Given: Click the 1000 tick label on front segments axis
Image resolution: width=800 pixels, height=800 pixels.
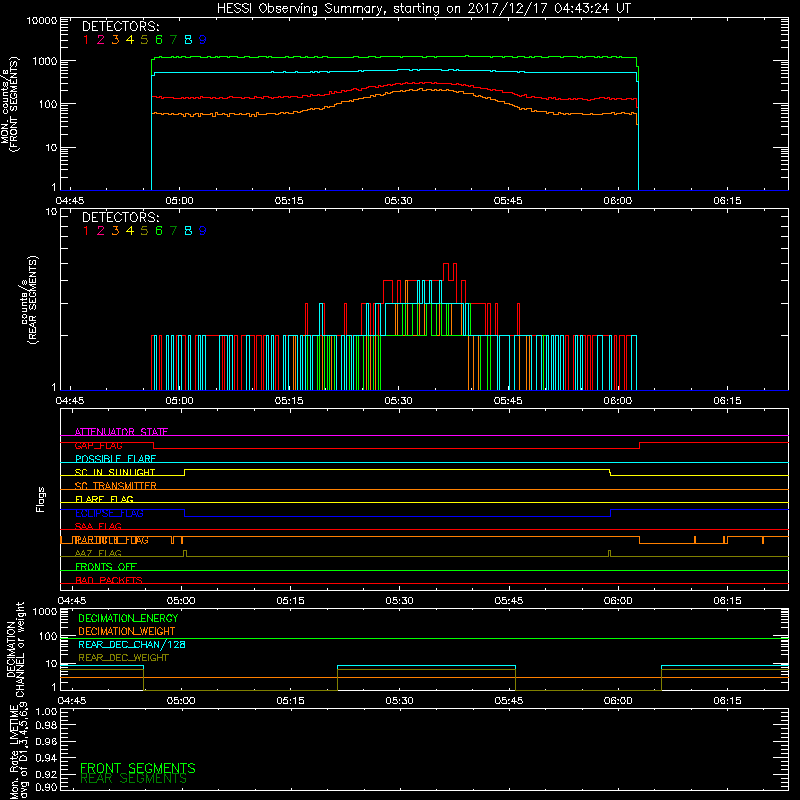Looking at the screenshot, I should [x=44, y=61].
